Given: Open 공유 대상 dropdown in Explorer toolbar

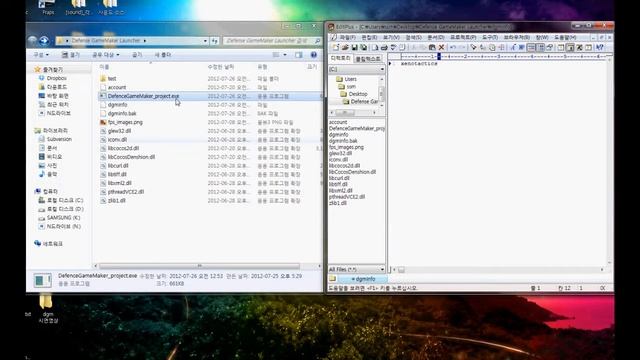Looking at the screenshot, I should [x=106, y=55].
